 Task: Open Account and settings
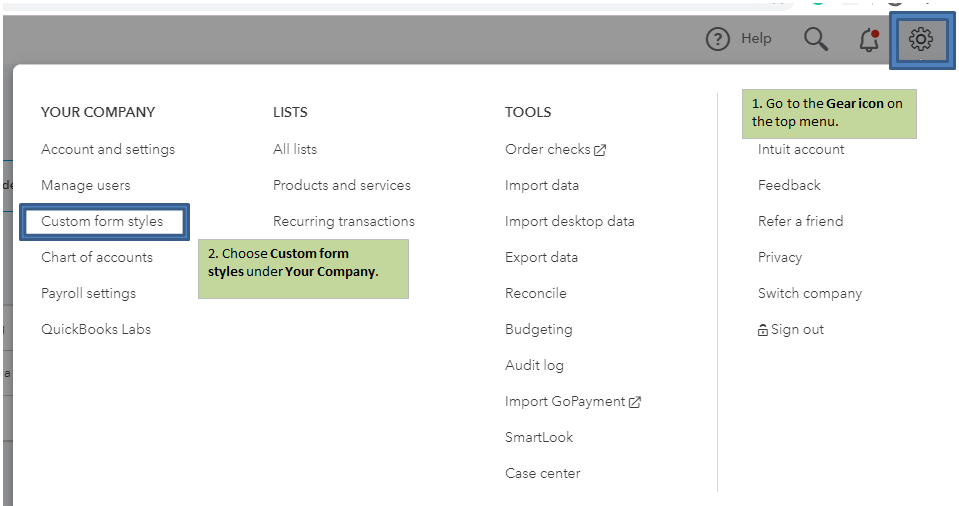coord(108,149)
